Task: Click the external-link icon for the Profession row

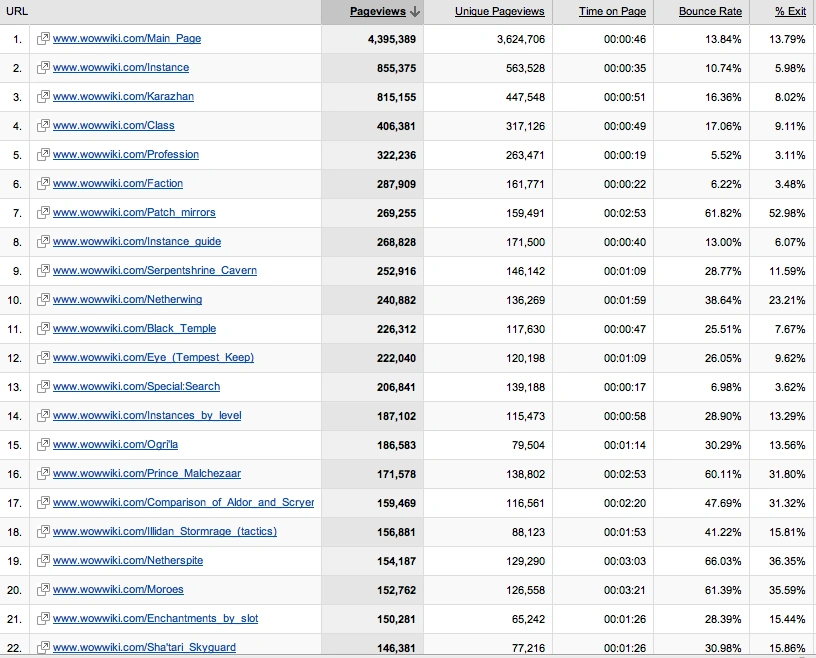Action: (43, 155)
